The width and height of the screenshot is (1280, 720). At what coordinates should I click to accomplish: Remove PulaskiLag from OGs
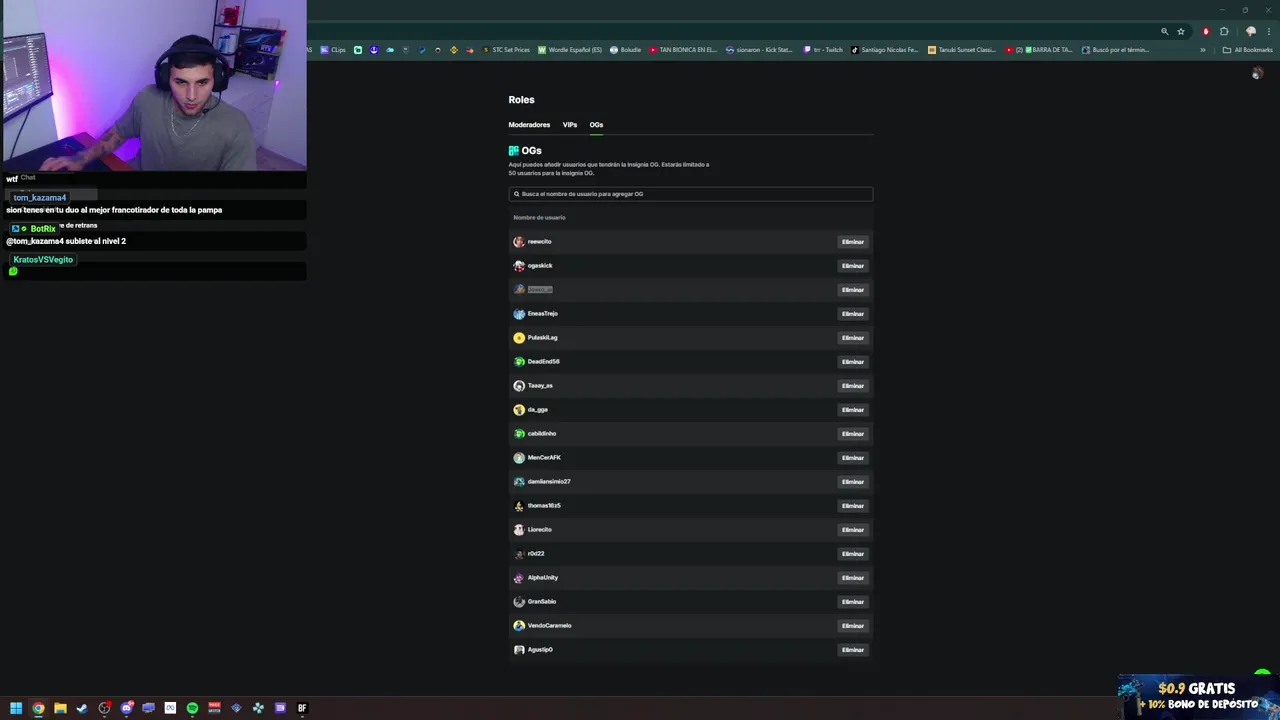pos(852,338)
